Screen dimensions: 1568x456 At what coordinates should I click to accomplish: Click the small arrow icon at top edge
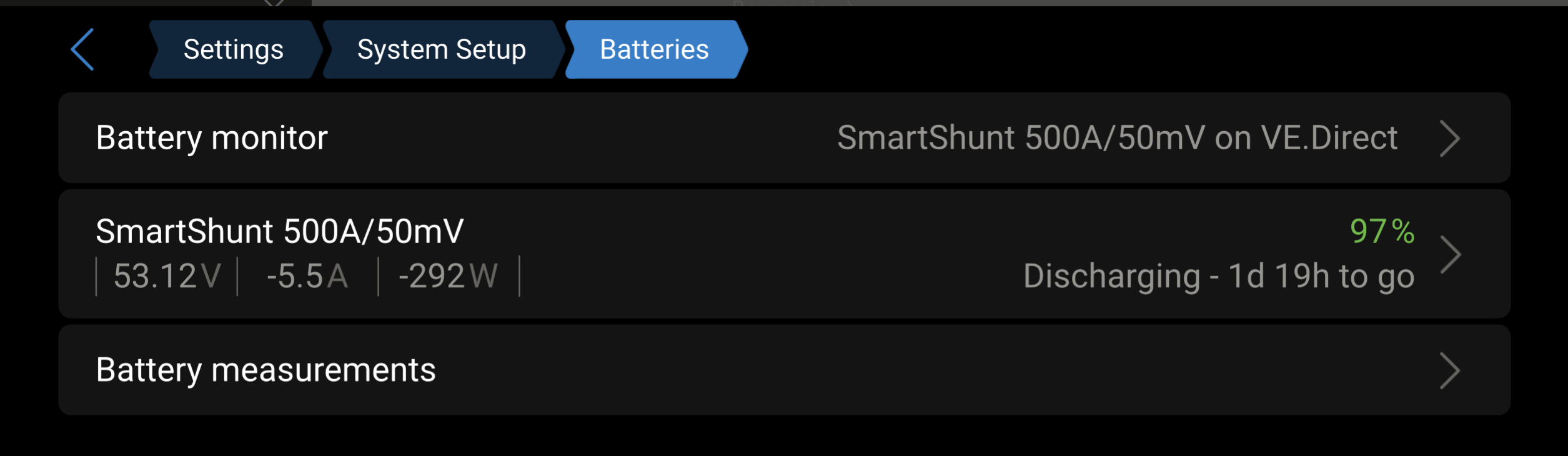tap(274, 3)
